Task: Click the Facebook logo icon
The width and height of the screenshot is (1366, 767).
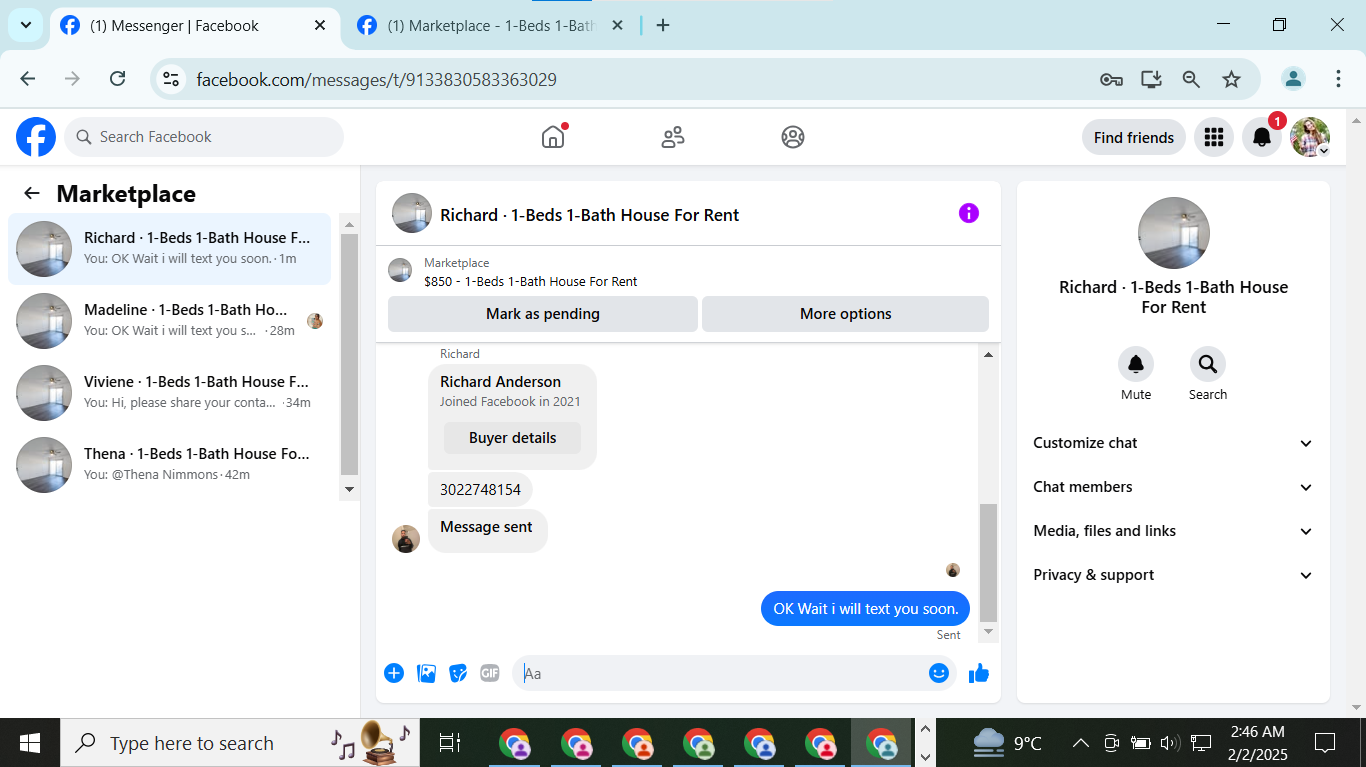Action: tap(36, 137)
